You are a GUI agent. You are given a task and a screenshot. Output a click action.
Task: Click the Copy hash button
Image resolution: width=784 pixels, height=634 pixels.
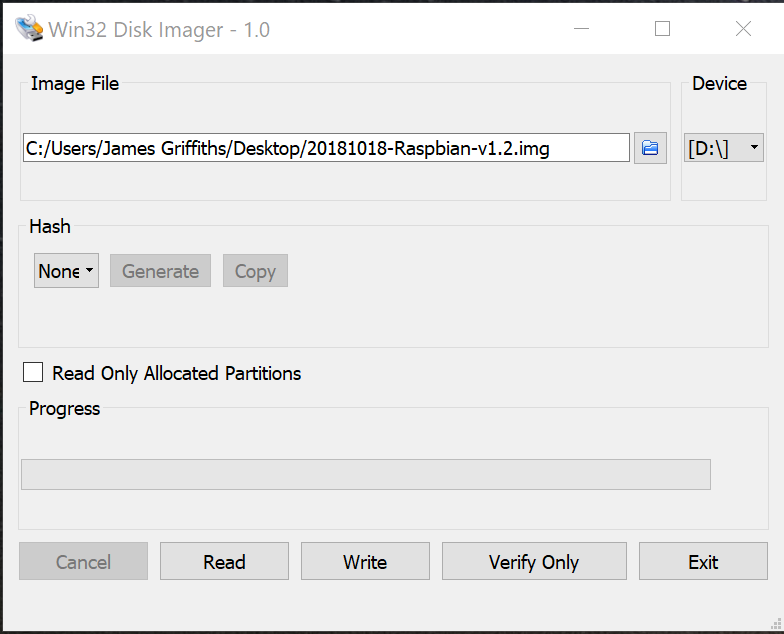pyautogui.click(x=255, y=270)
